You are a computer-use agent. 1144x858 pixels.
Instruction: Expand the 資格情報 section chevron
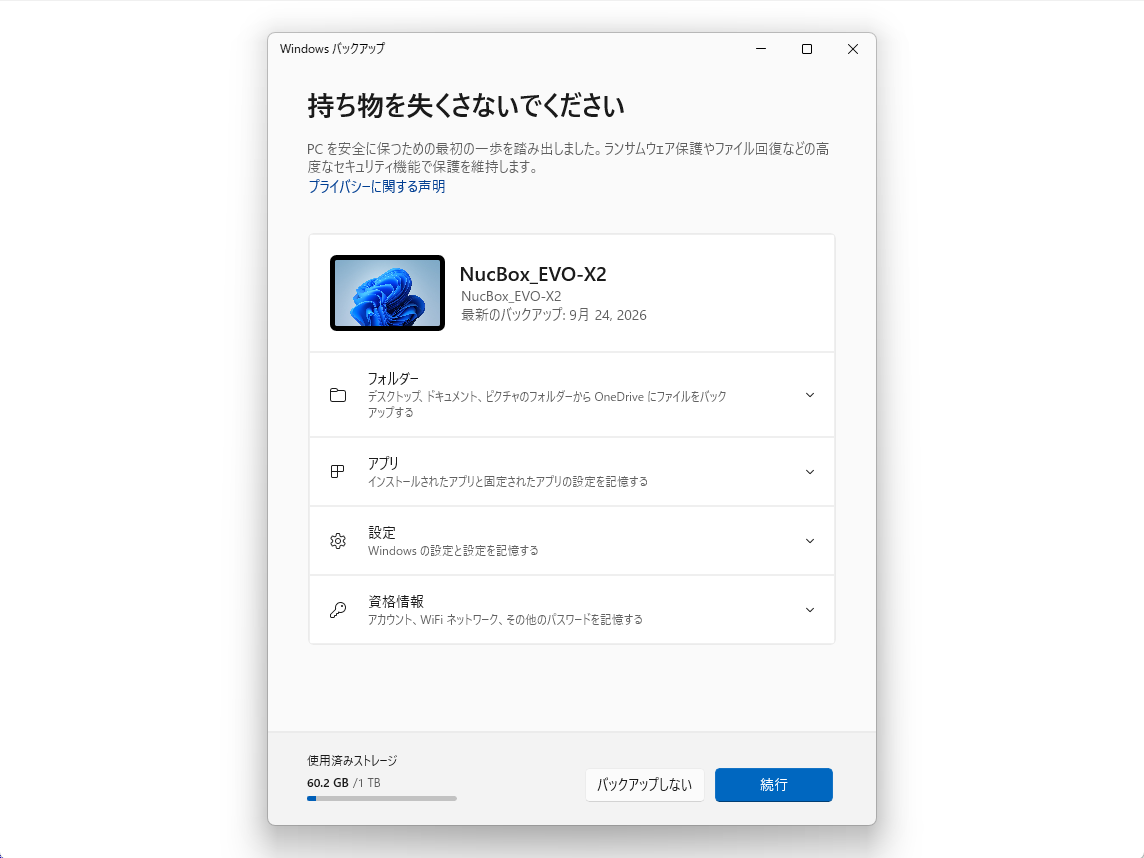(810, 610)
